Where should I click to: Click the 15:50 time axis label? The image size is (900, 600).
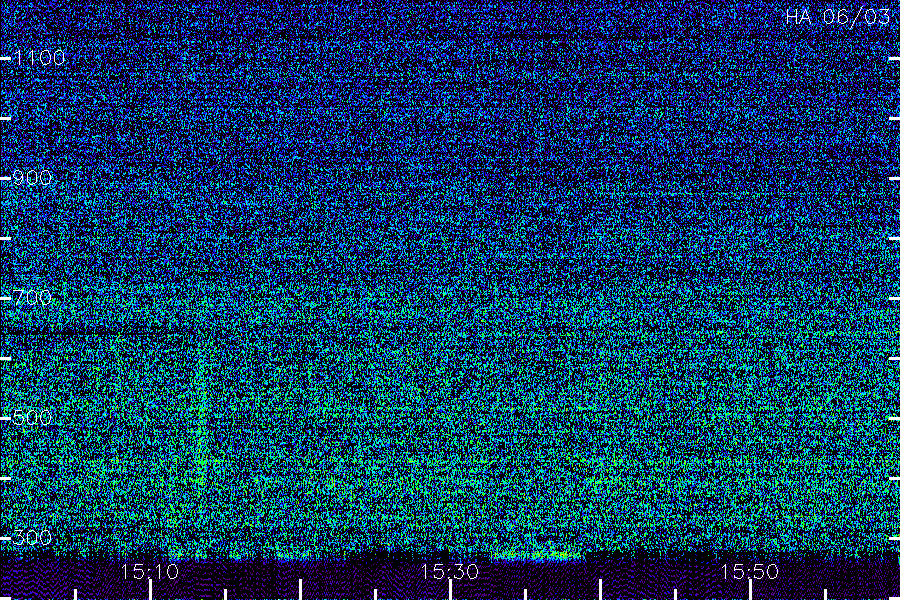[750, 572]
